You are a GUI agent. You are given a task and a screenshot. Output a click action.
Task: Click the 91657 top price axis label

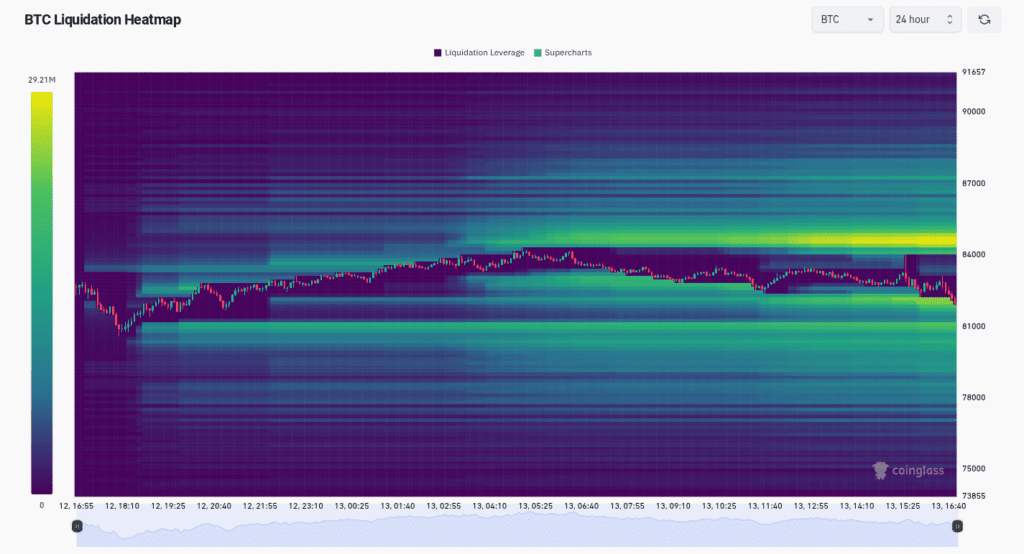pos(975,72)
